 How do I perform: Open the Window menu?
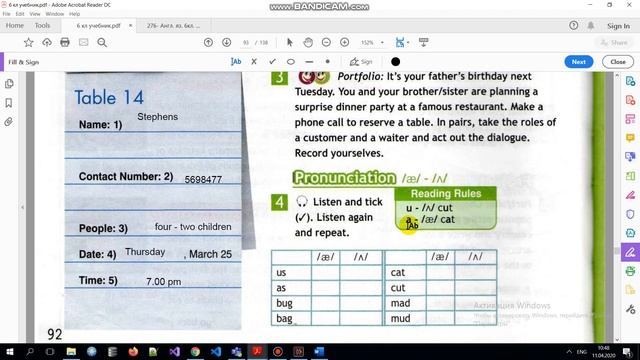click(x=55, y=14)
